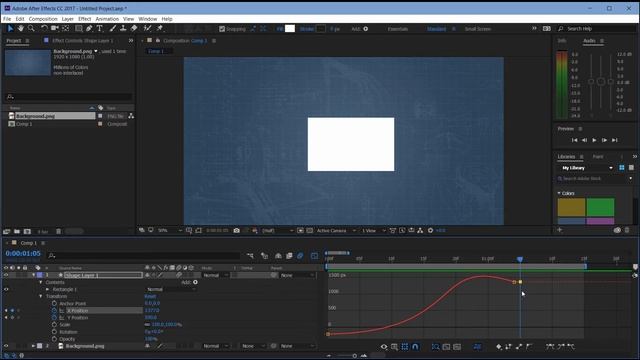Select the Clone Stamp tool

pos(123,28)
